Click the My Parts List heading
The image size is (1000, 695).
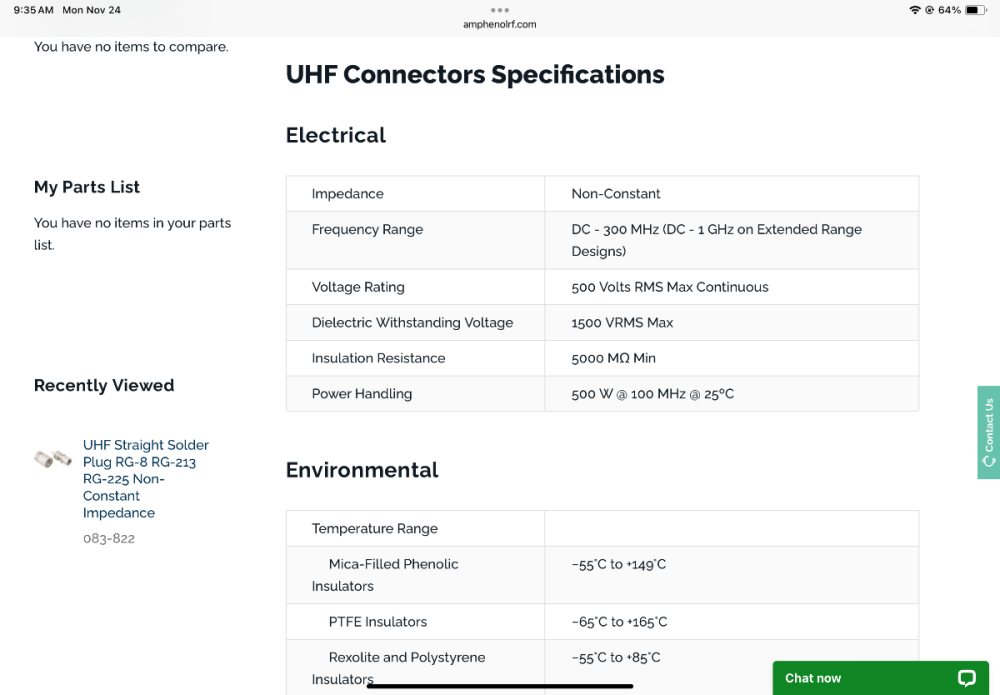pyautogui.click(x=87, y=187)
